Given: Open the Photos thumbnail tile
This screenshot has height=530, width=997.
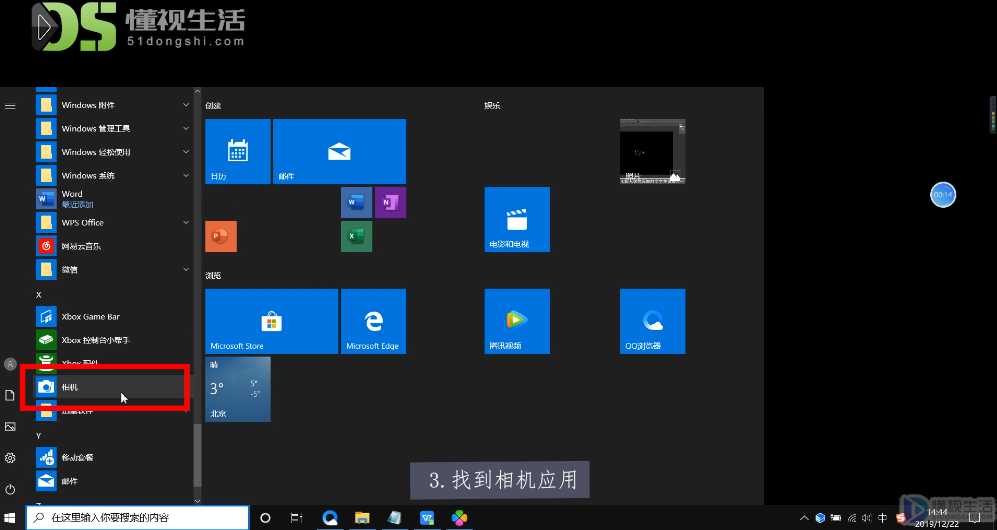Looking at the screenshot, I should pyautogui.click(x=652, y=151).
